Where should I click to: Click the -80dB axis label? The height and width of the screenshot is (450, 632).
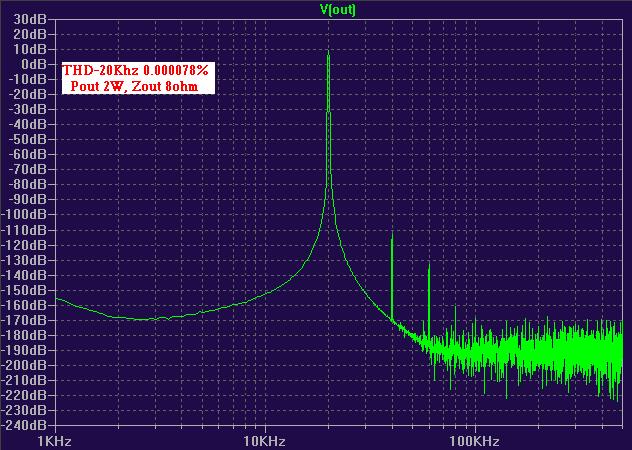(27, 184)
